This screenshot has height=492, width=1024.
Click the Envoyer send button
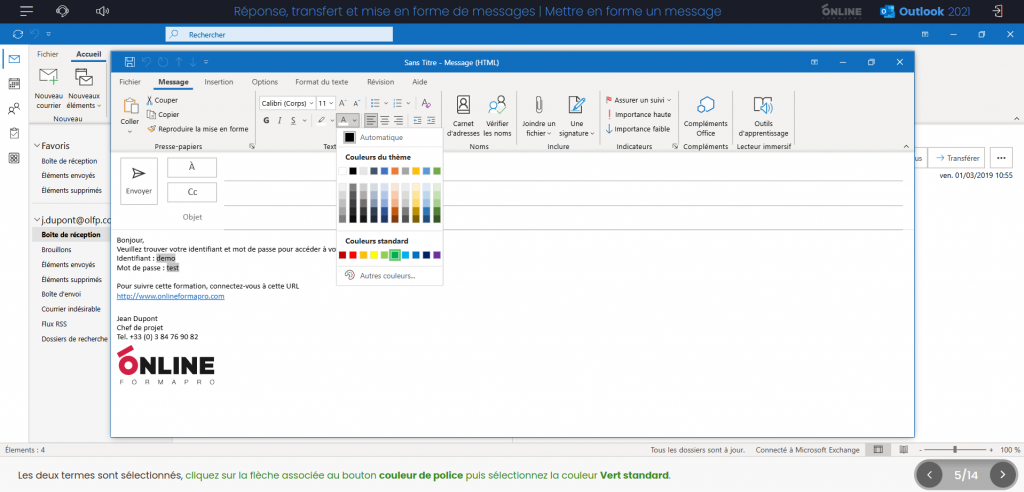139,180
